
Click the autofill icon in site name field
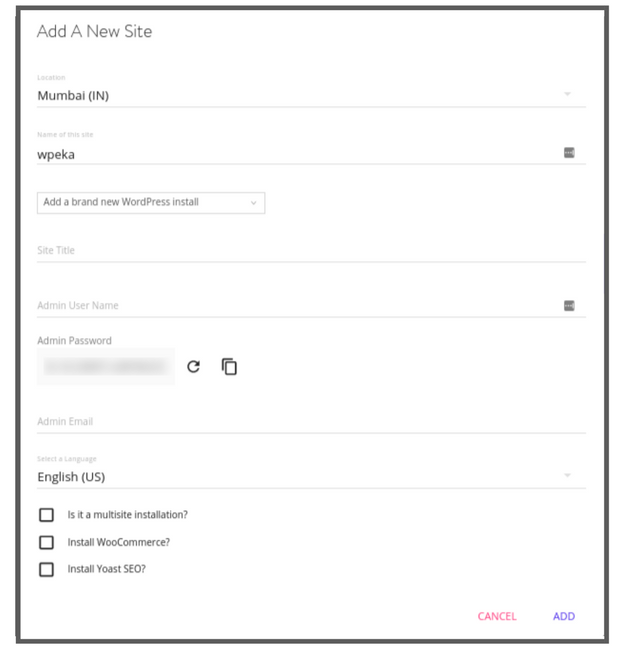[569, 153]
